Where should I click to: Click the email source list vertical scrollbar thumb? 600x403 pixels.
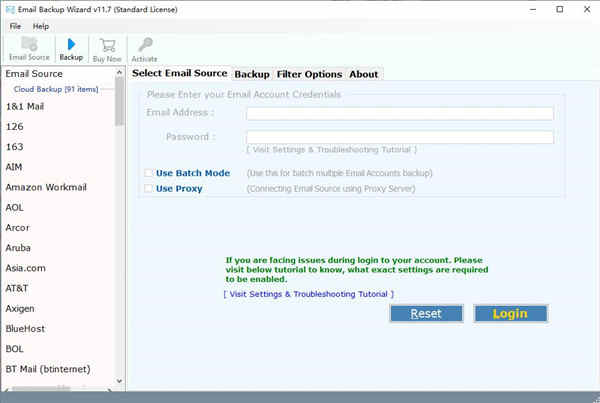[119, 101]
